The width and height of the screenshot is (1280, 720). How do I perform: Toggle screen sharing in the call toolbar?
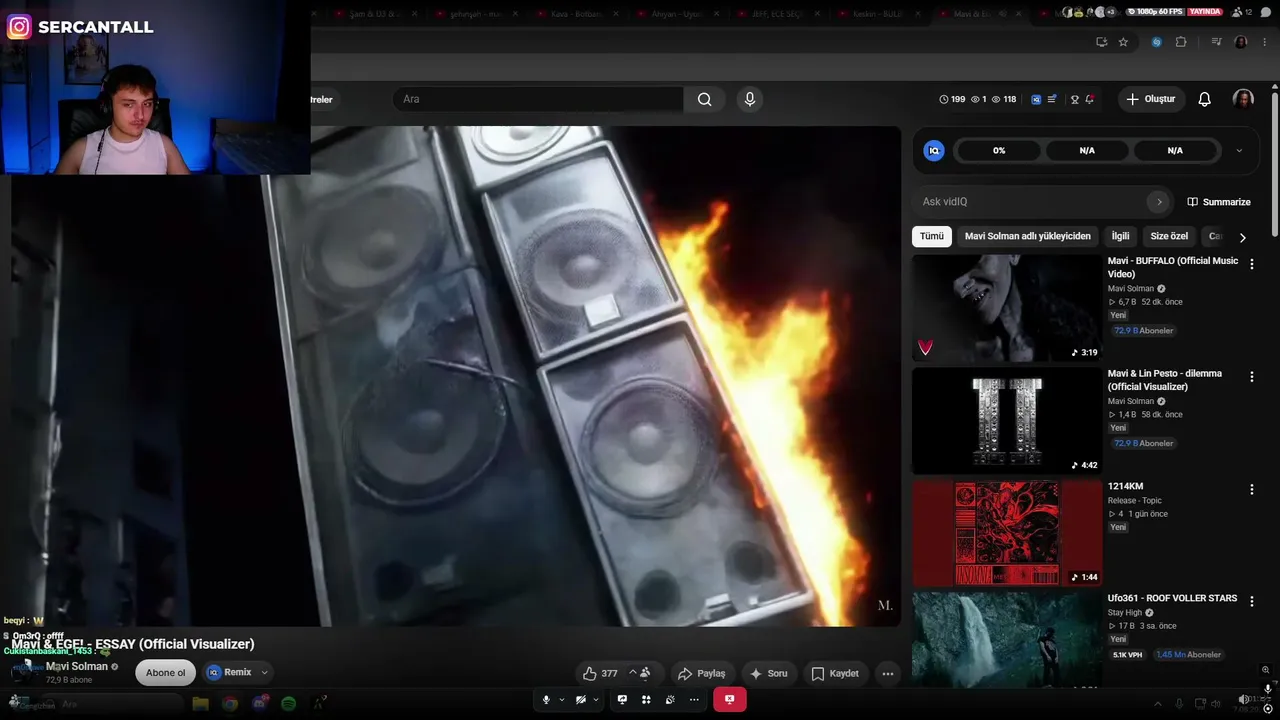pos(622,700)
